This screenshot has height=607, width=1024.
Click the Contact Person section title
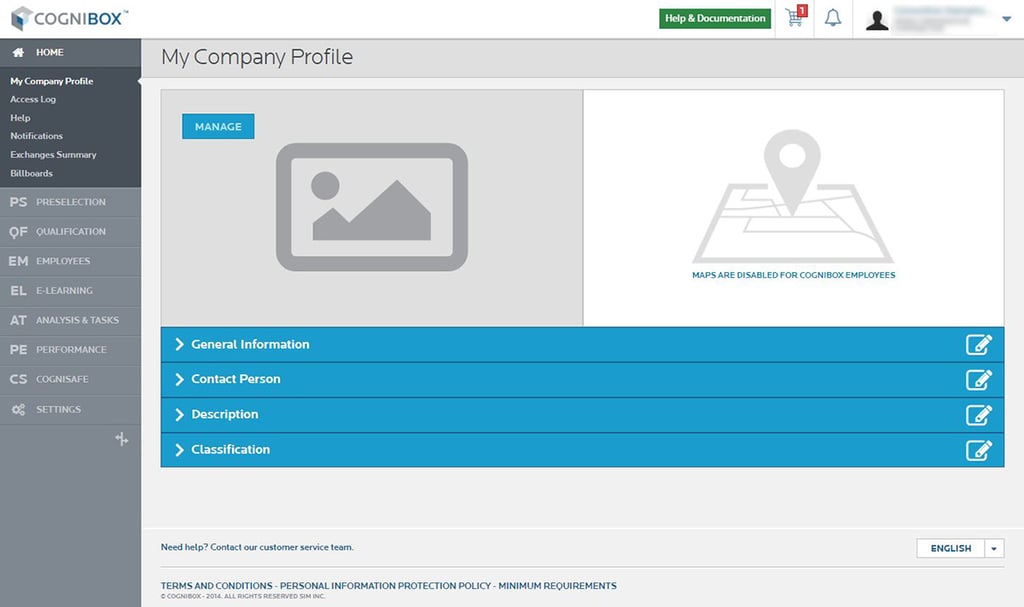coord(236,379)
